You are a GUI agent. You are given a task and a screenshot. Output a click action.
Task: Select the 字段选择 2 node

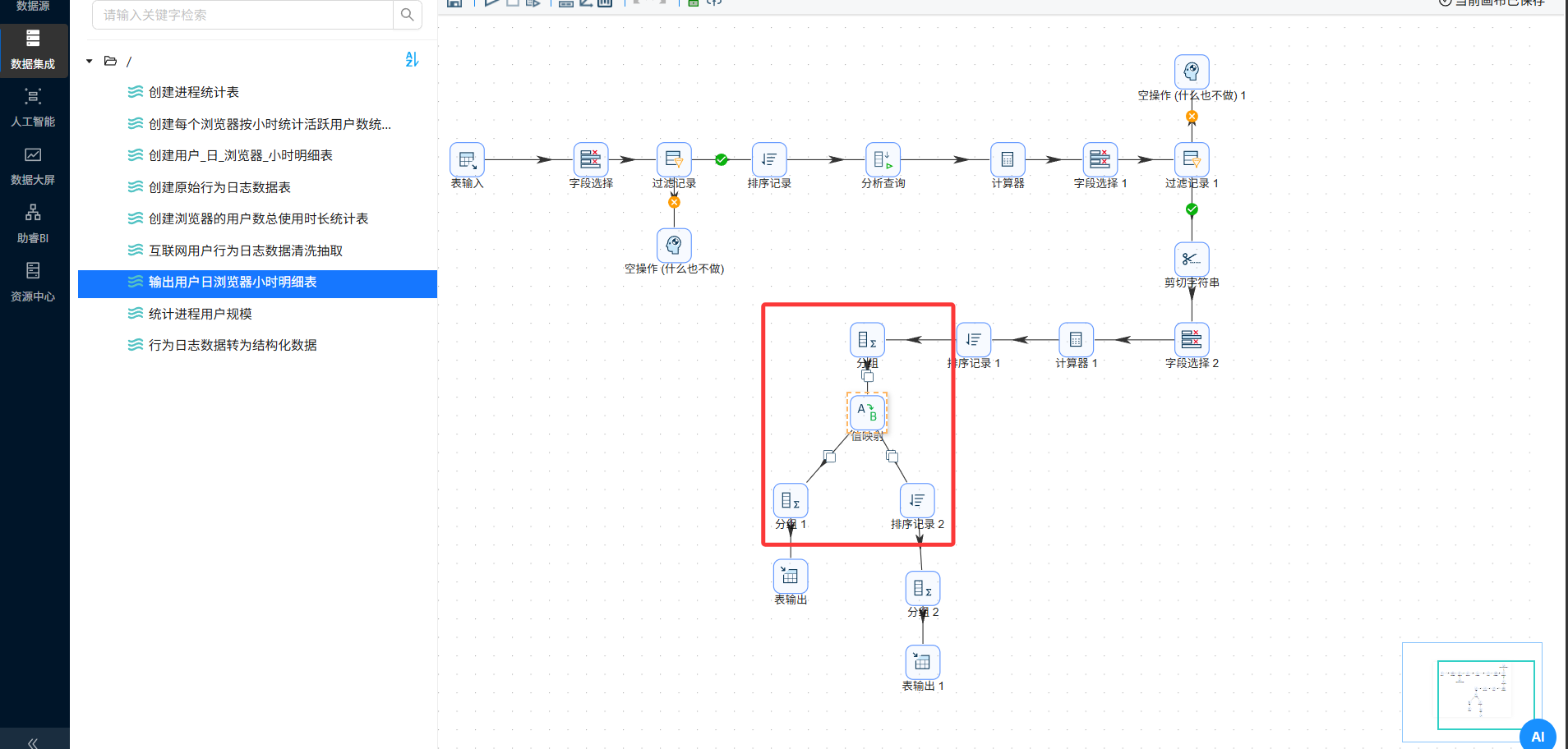coord(1192,339)
